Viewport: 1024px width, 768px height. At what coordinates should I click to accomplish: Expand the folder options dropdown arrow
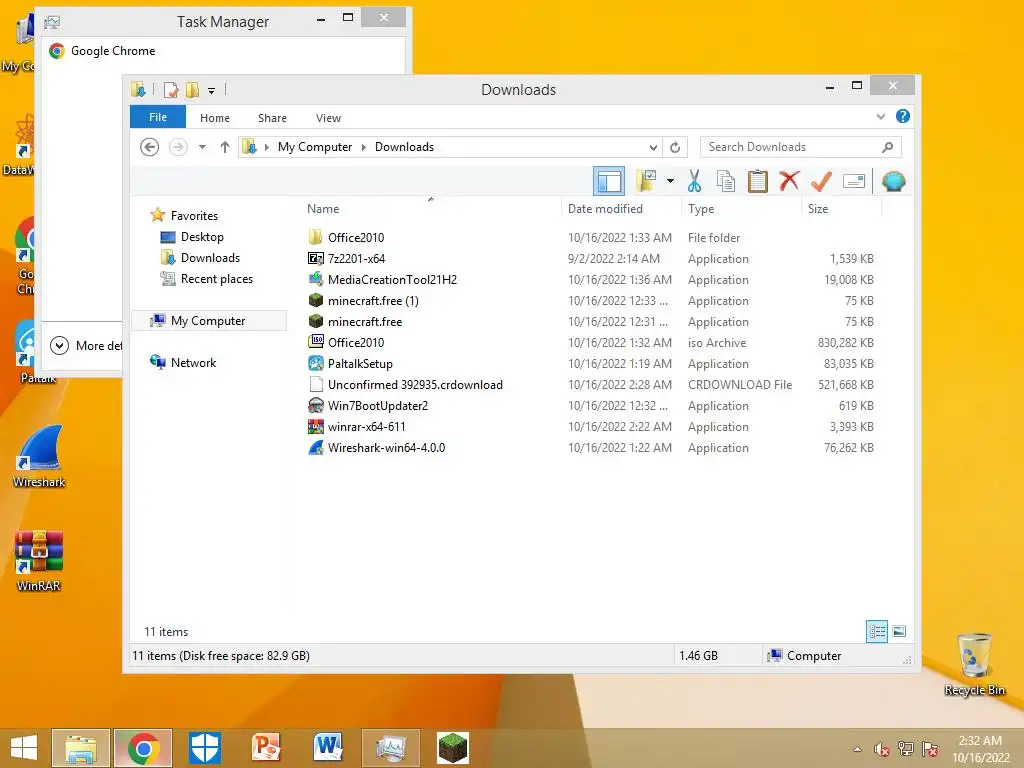(x=670, y=181)
